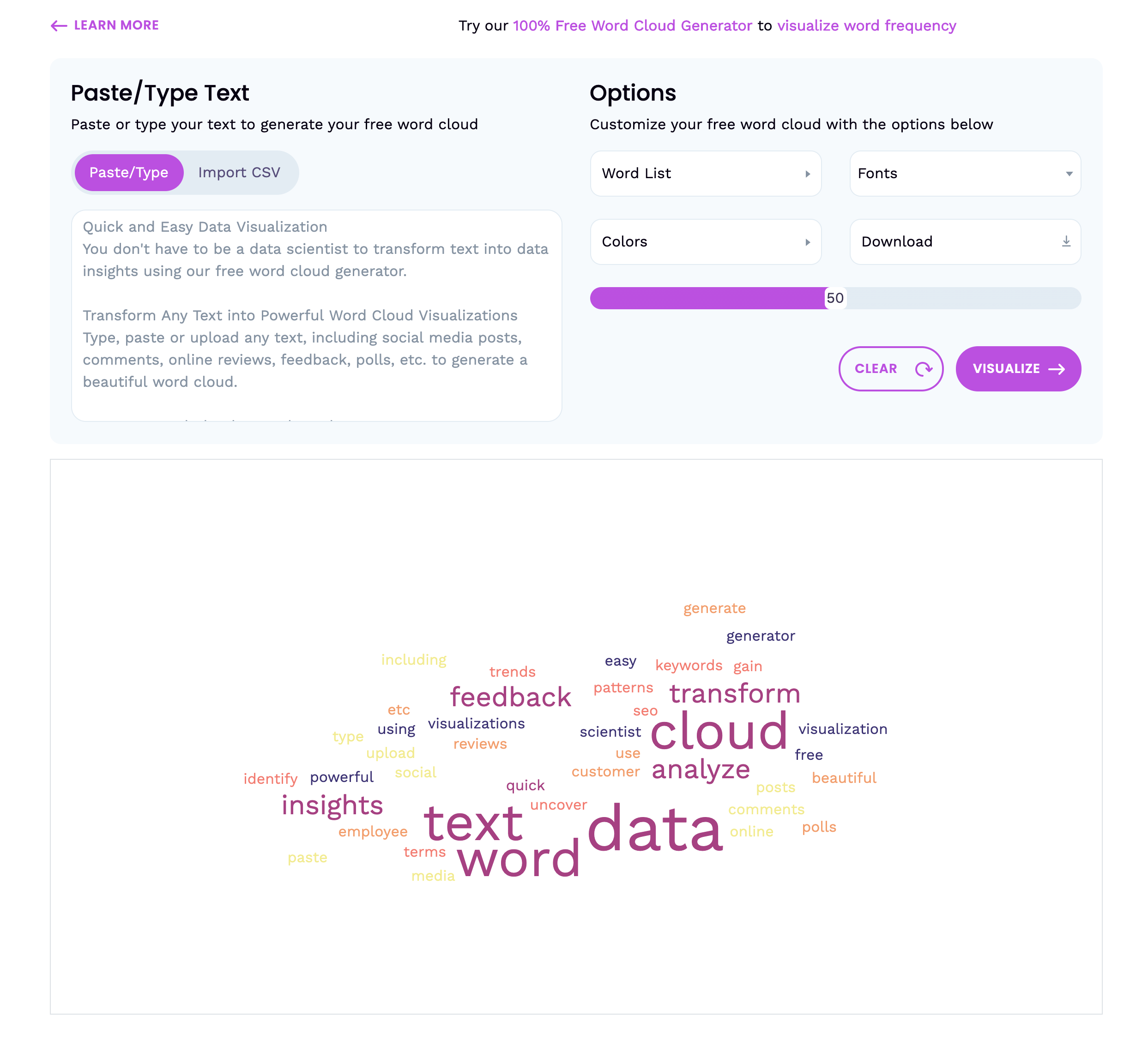The width and height of the screenshot is (1148, 1046).
Task: Click the Clear button to reset input
Action: (x=891, y=369)
